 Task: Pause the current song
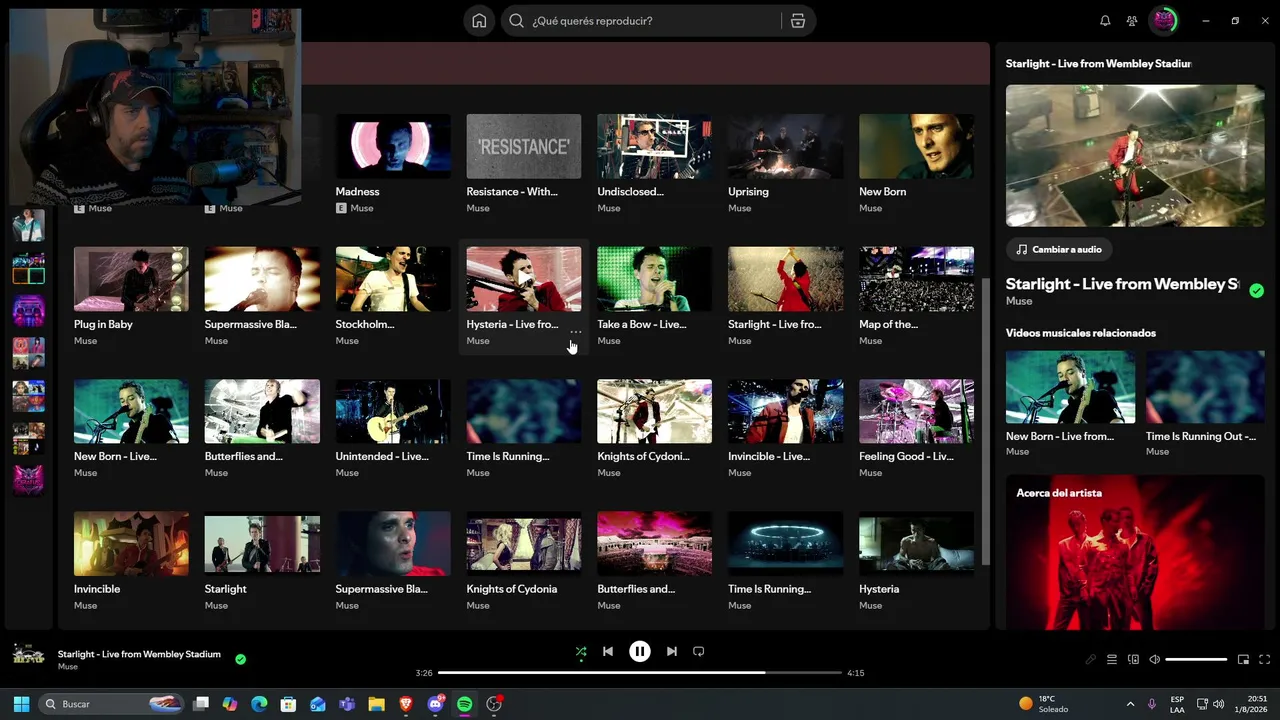coord(640,652)
